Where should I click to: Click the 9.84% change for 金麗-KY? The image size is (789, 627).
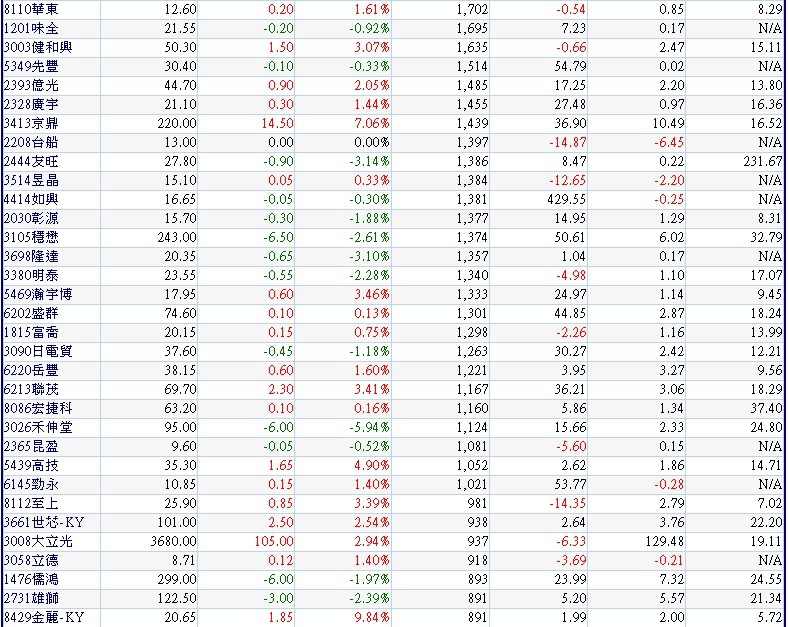[372, 617]
